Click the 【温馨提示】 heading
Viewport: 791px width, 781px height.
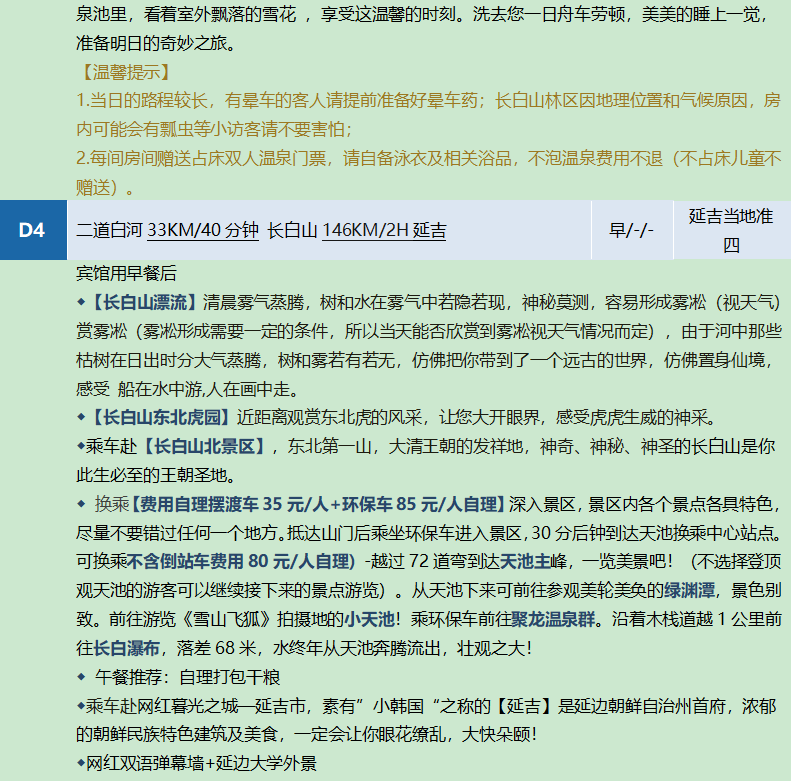124,72
